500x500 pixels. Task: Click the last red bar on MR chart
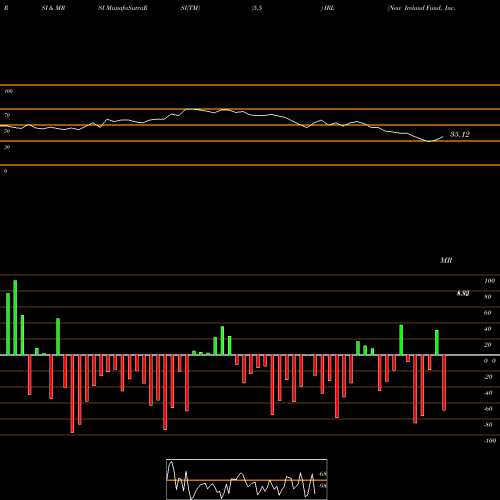coord(444,383)
